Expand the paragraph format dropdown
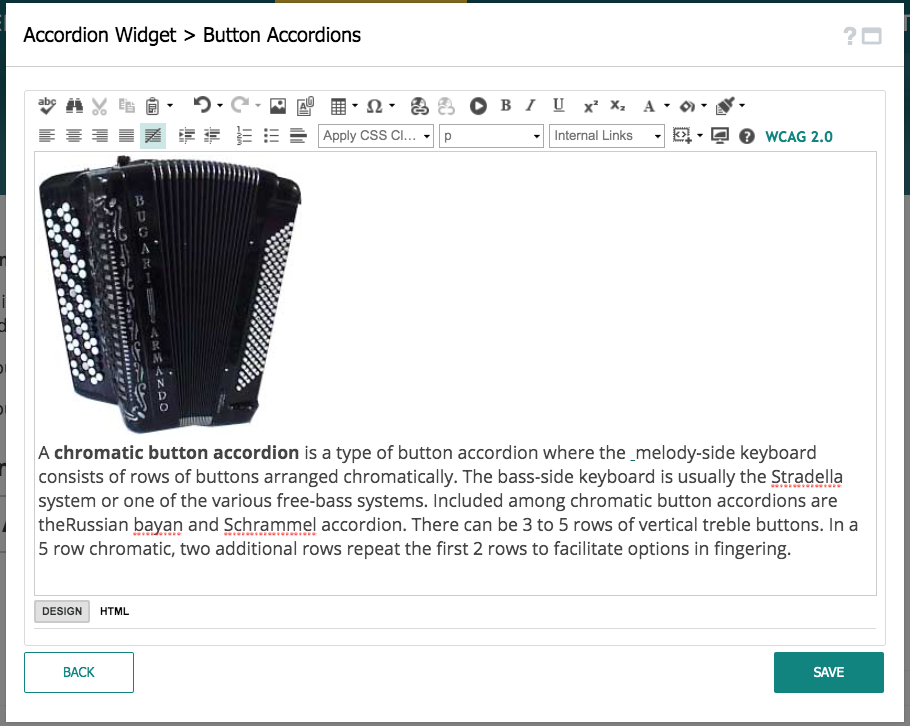Viewport: 910px width, 726px height. (x=490, y=136)
